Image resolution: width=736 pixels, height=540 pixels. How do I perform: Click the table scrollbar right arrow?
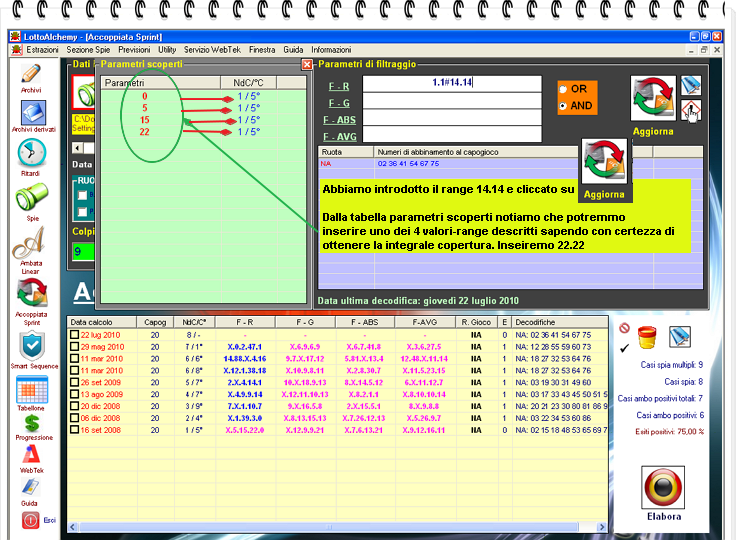click(602, 527)
